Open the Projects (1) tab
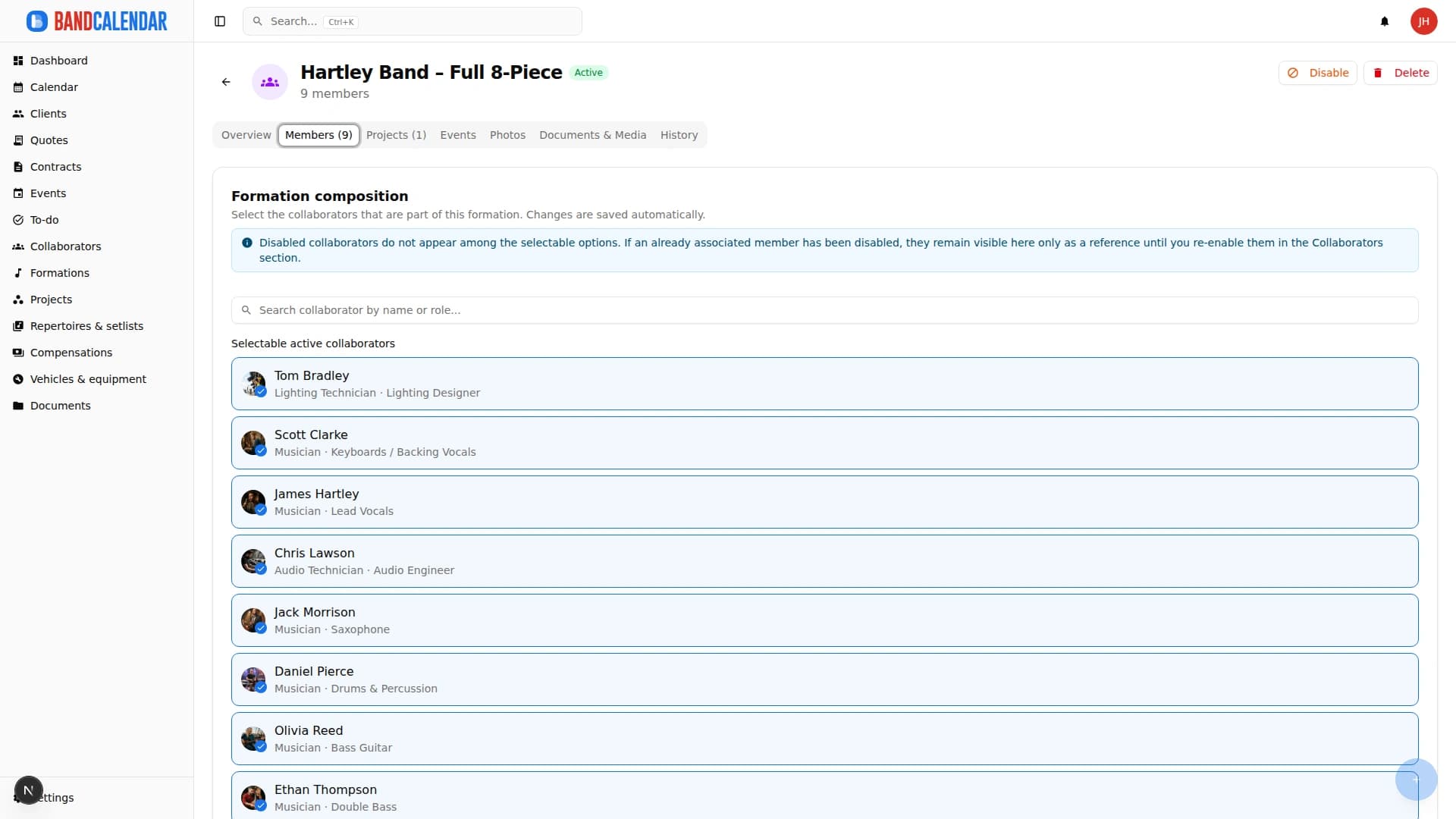The height and width of the screenshot is (819, 1456). 396,135
